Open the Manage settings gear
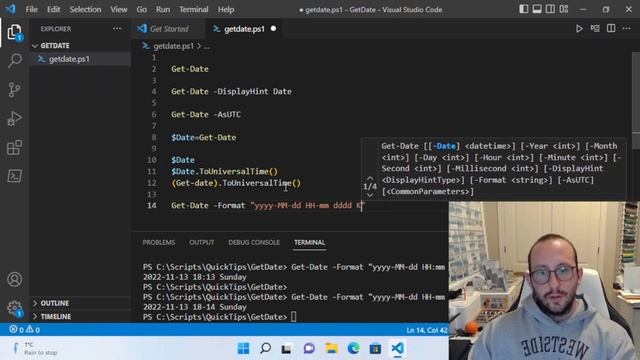The image size is (640, 360). point(14,308)
